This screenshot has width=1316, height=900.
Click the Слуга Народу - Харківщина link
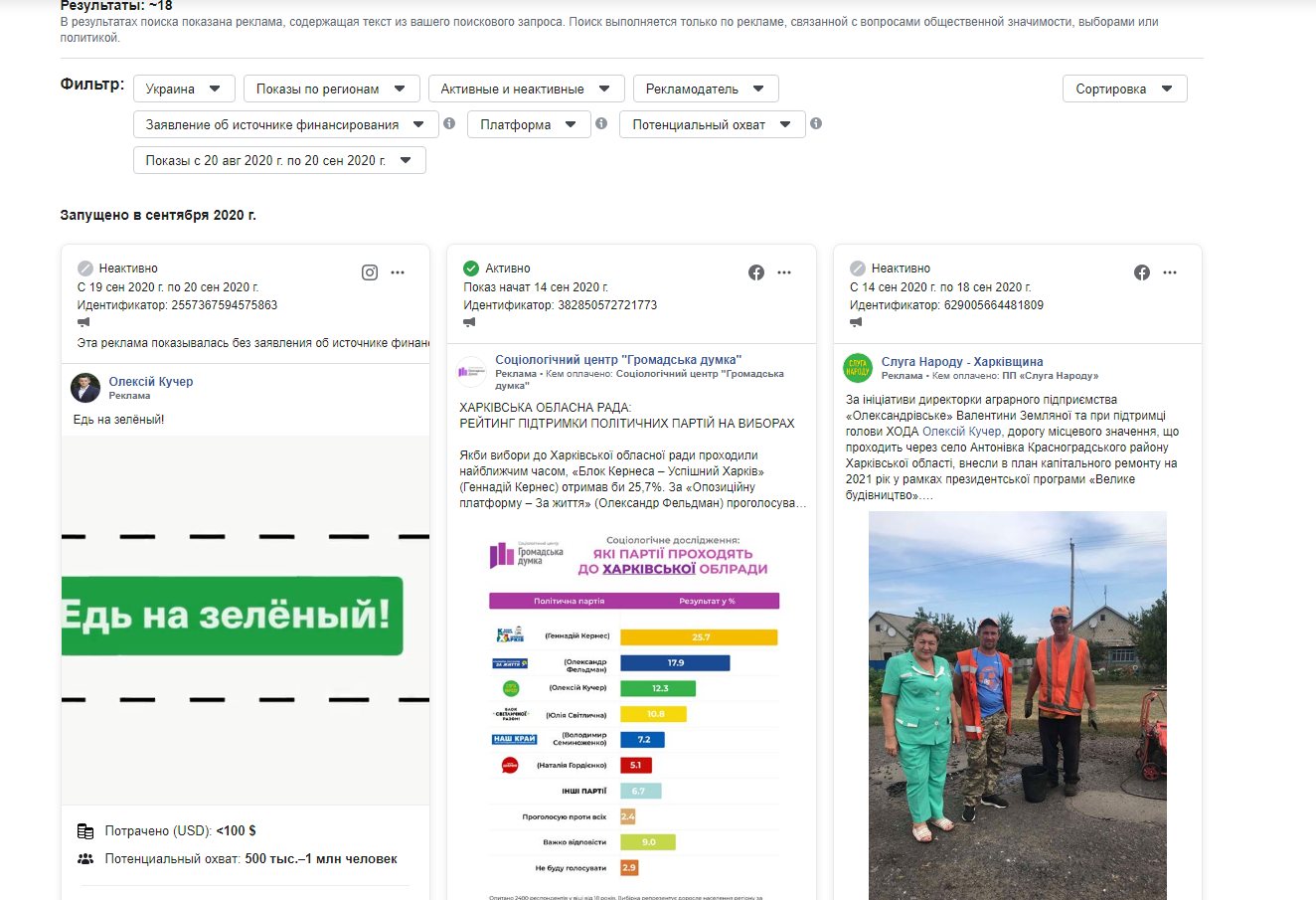click(961, 362)
